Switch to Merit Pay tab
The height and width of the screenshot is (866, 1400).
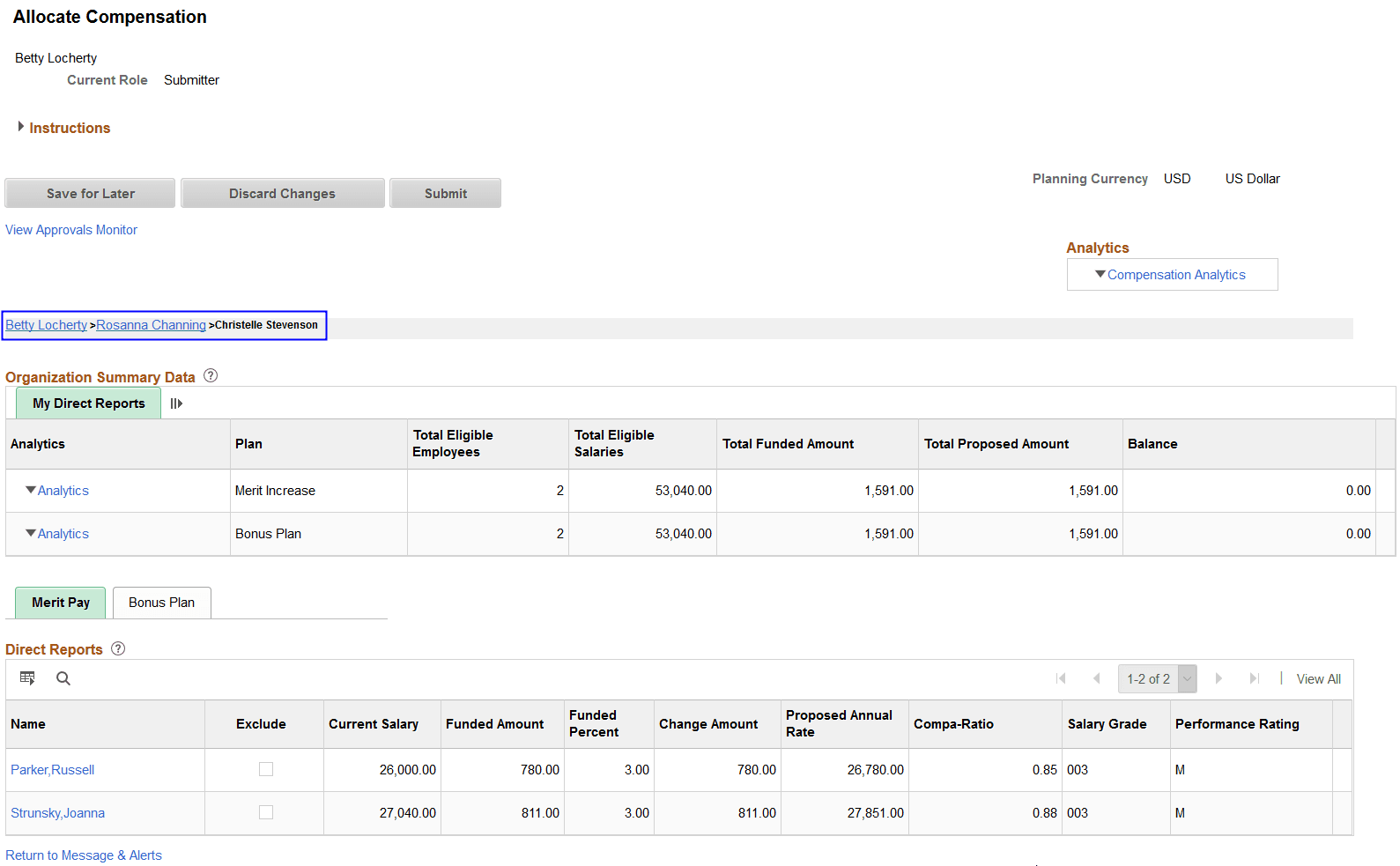(61, 603)
